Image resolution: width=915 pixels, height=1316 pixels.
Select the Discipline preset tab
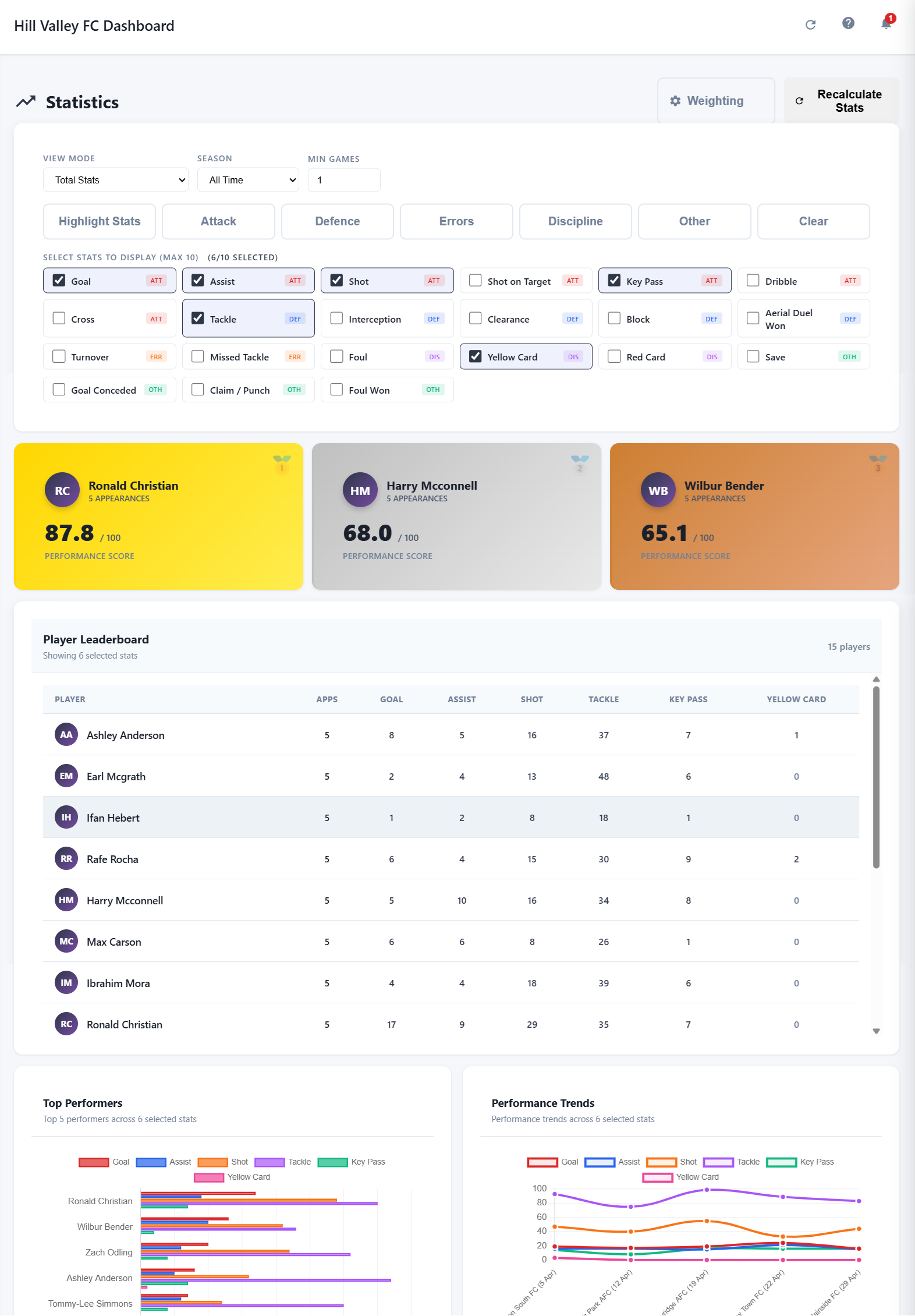click(576, 221)
